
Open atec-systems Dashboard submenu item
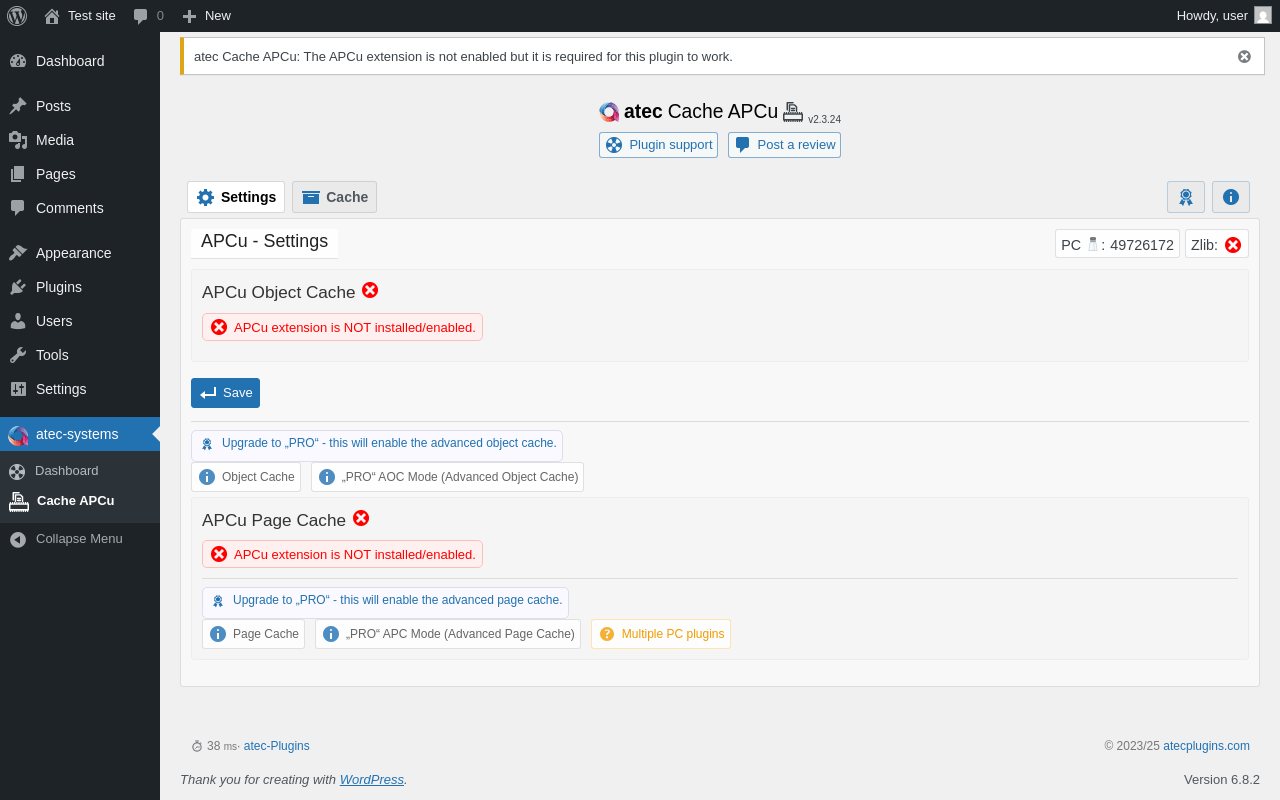coord(80,471)
